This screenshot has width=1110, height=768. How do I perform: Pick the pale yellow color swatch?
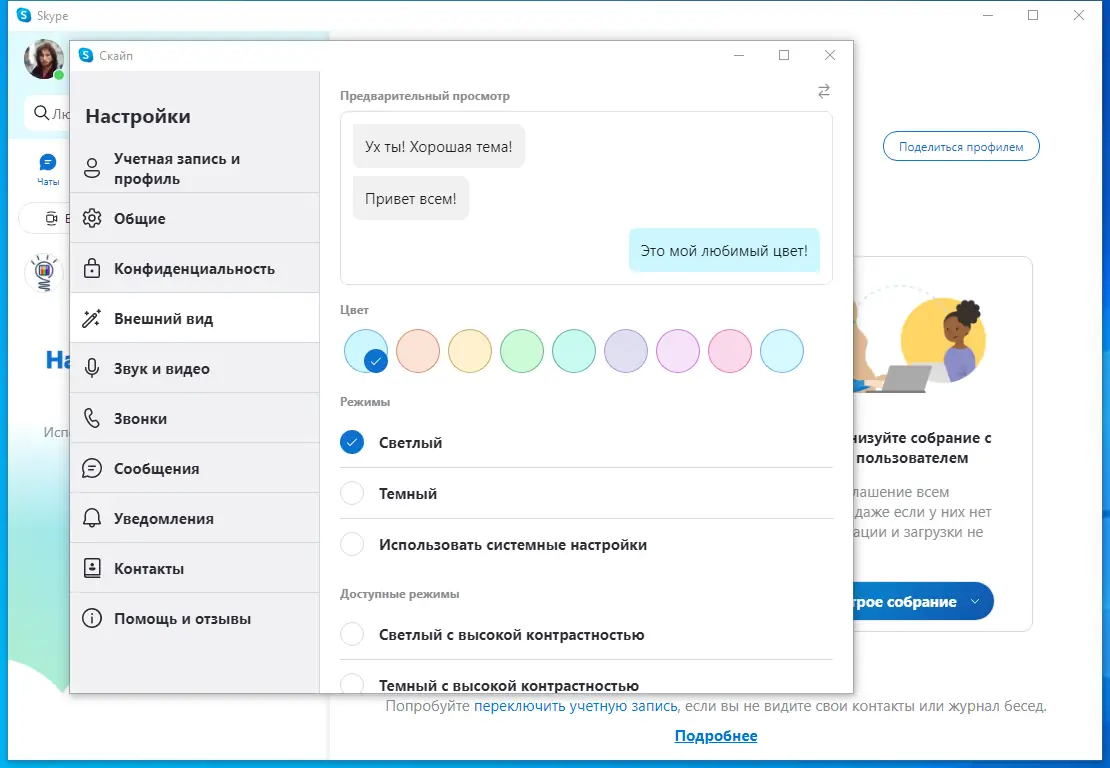tap(470, 351)
